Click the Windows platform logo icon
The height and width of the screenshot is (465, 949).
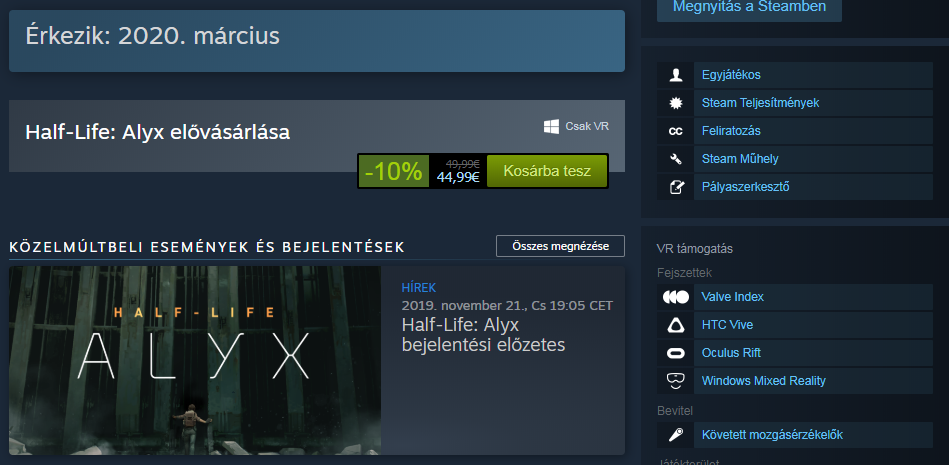551,127
